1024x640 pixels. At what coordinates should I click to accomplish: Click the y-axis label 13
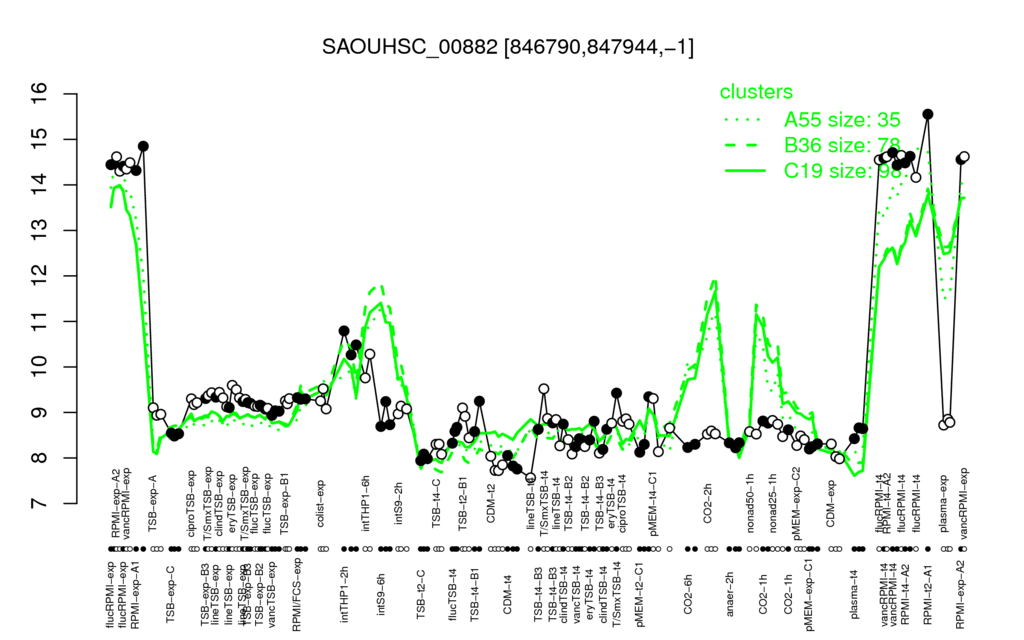click(x=40, y=231)
